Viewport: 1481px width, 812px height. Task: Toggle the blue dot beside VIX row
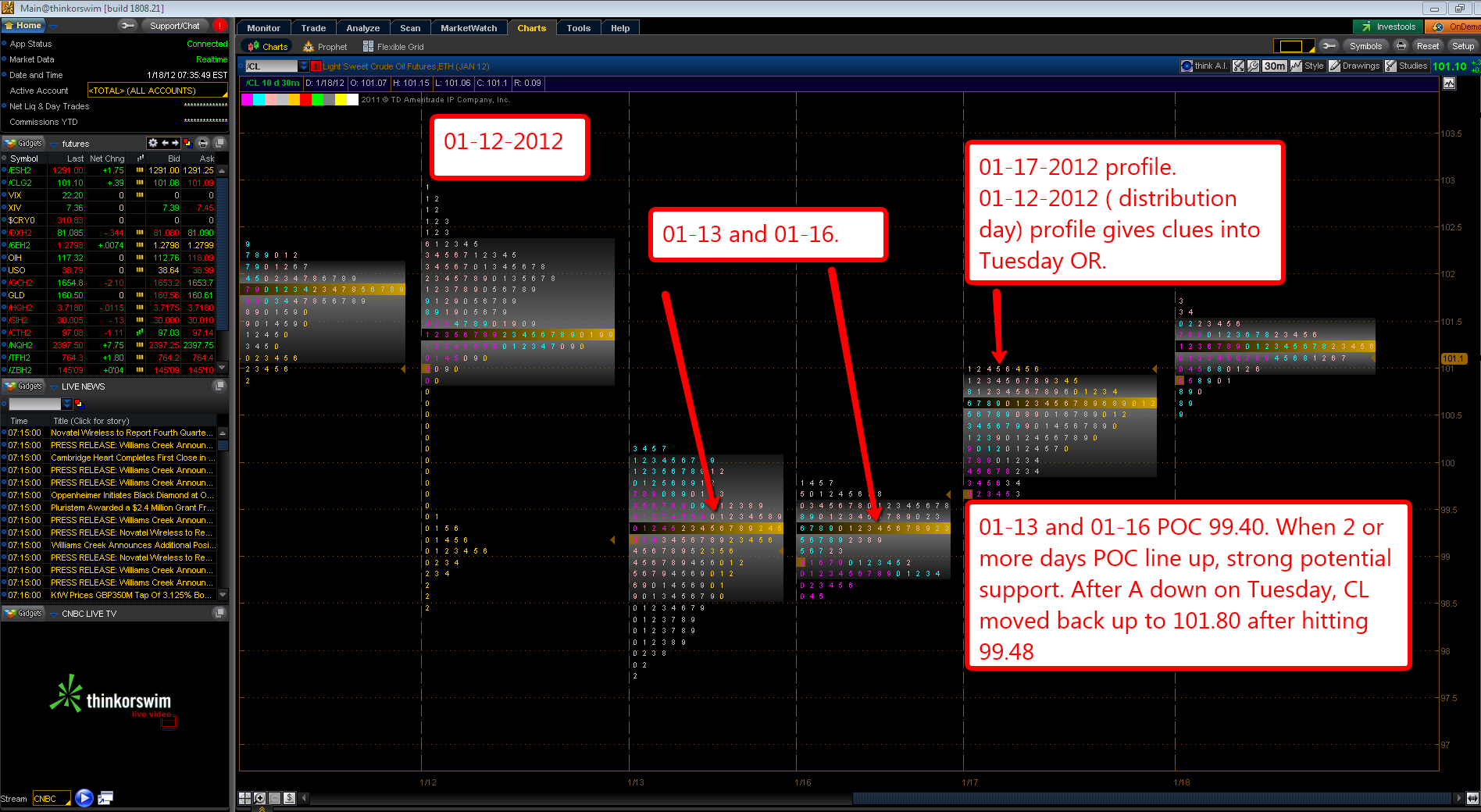pyautogui.click(x=4, y=195)
